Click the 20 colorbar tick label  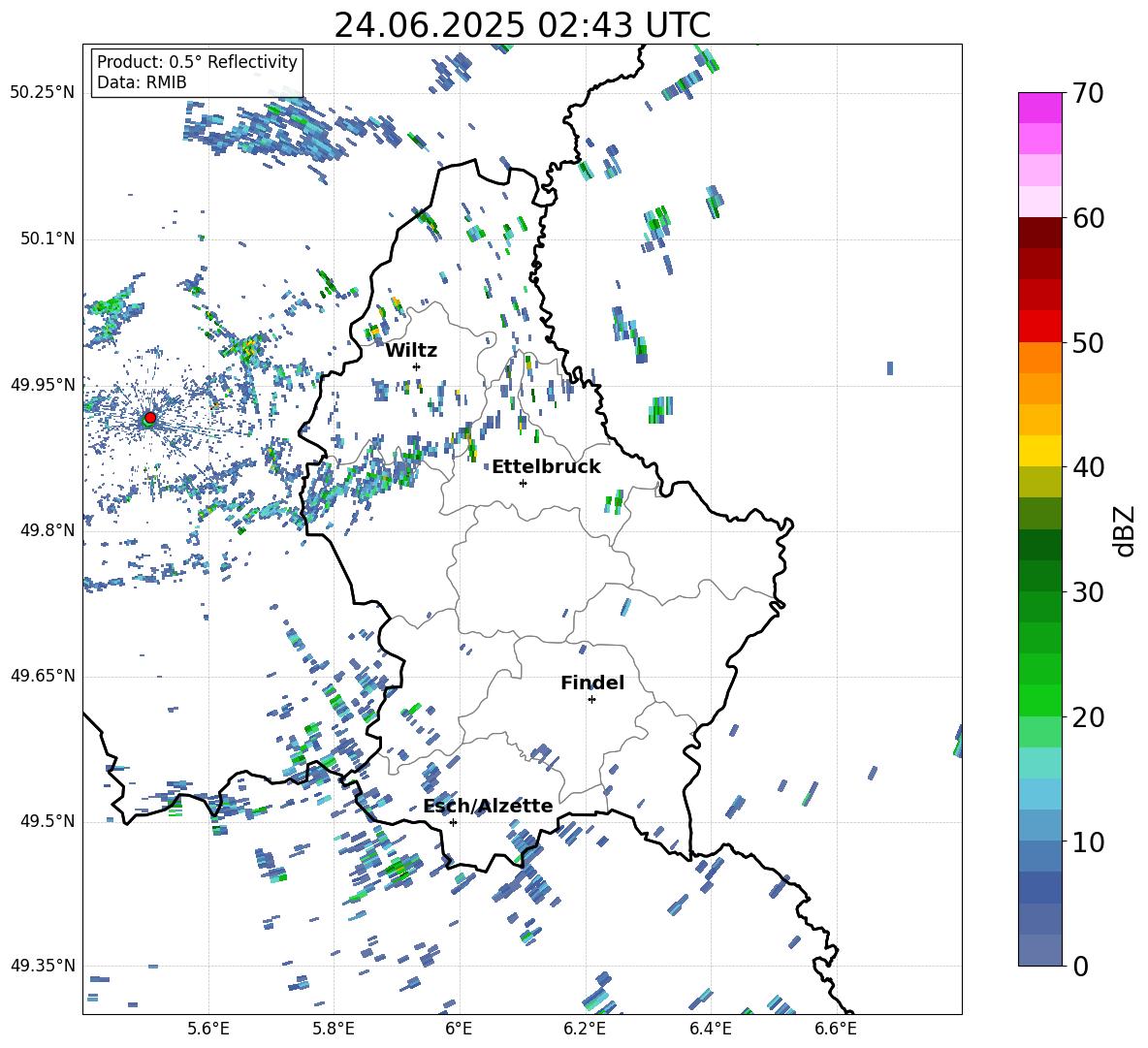(x=1088, y=717)
